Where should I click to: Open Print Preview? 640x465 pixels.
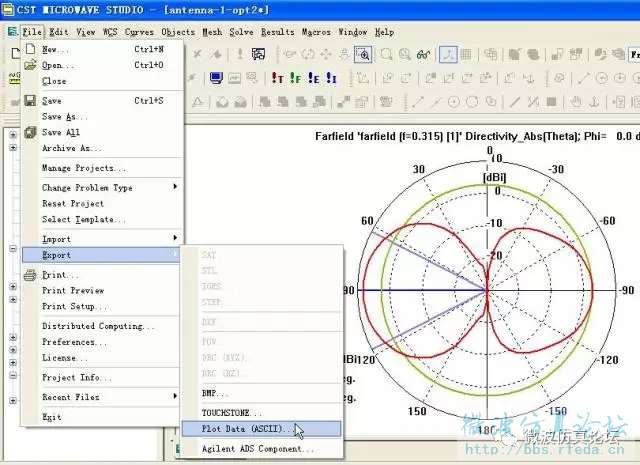[x=102, y=290]
